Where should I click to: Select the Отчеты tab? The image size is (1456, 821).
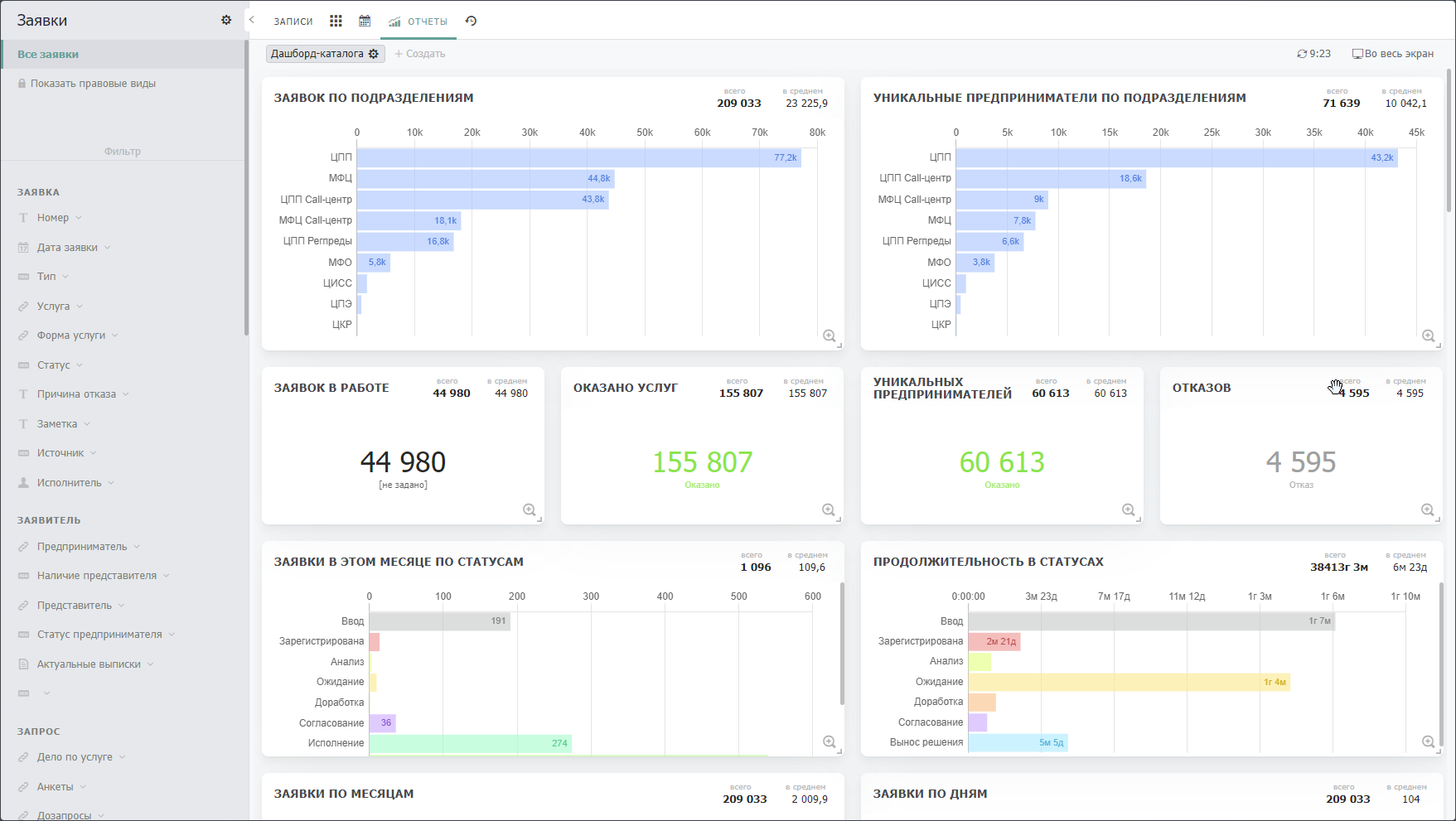pyautogui.click(x=419, y=22)
